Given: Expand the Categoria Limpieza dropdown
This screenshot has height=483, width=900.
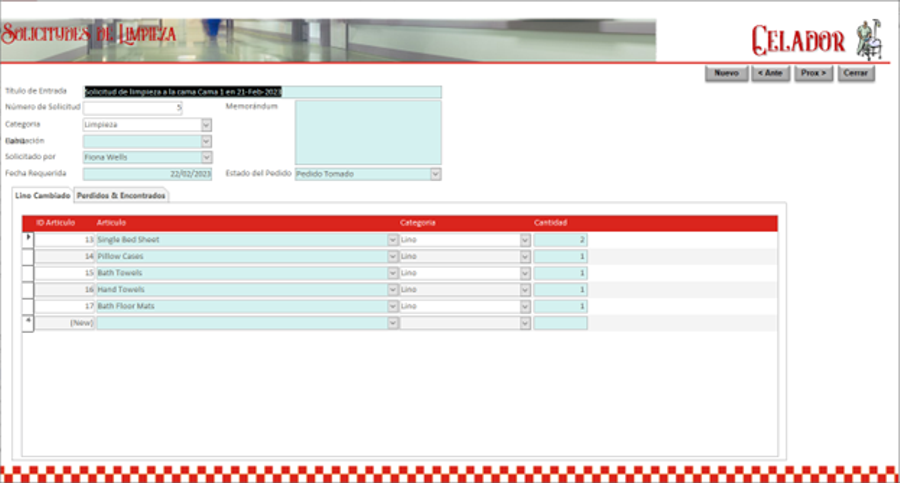Looking at the screenshot, I should point(207,125).
